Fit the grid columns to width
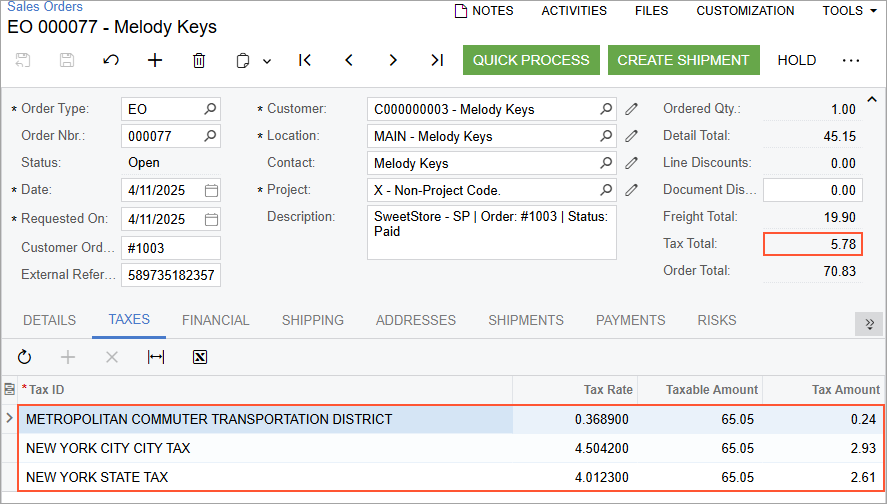Viewport: 887px width, 504px height. [156, 357]
